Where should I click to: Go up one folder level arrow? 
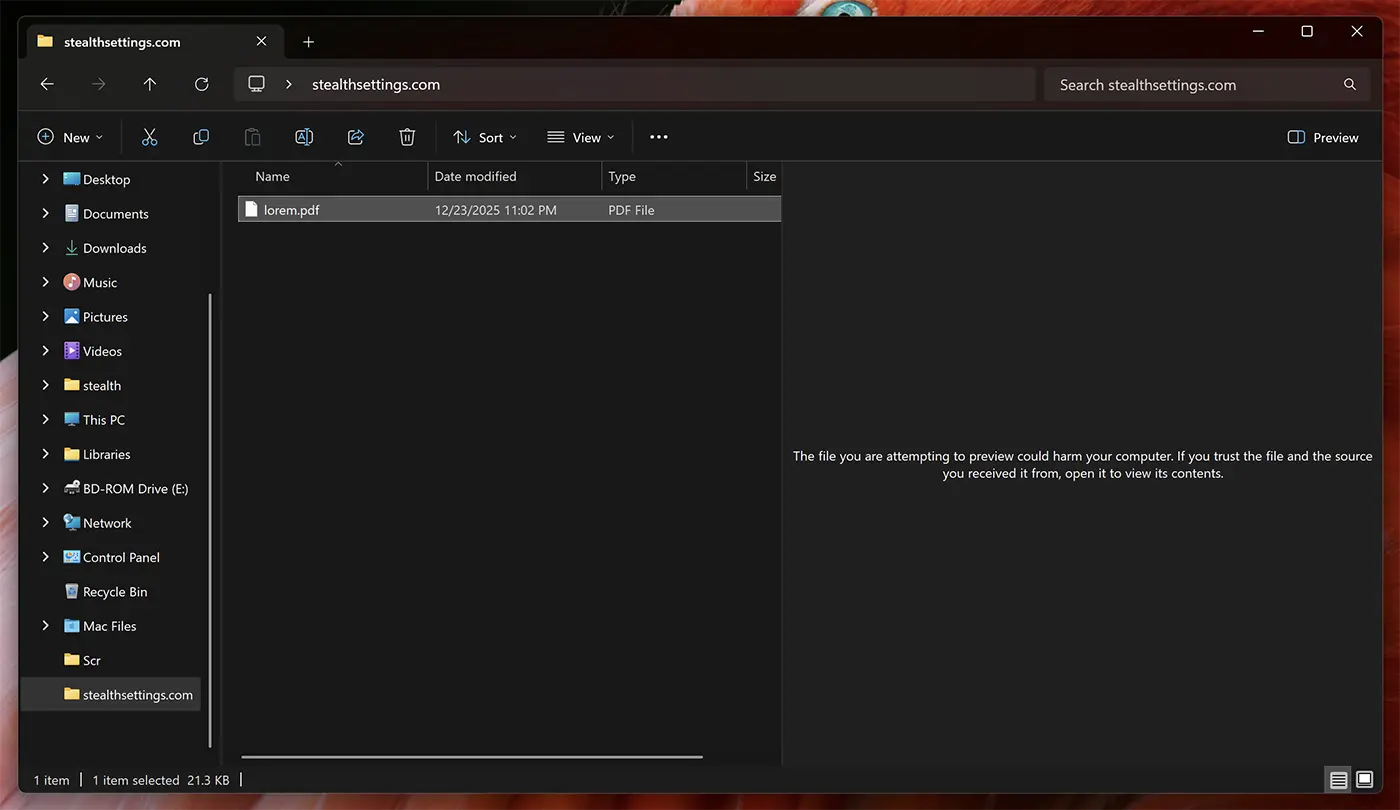(x=150, y=85)
